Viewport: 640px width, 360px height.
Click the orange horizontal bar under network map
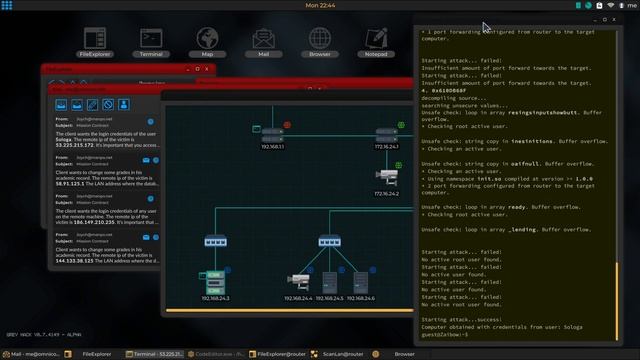pos(289,311)
